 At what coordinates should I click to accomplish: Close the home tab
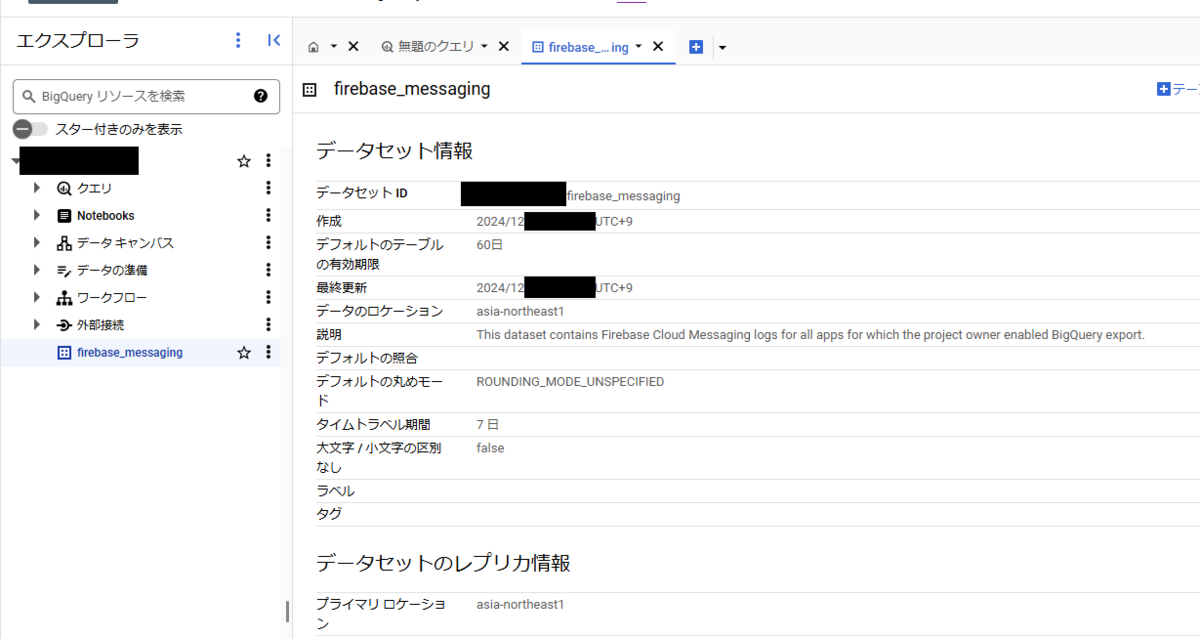point(353,47)
